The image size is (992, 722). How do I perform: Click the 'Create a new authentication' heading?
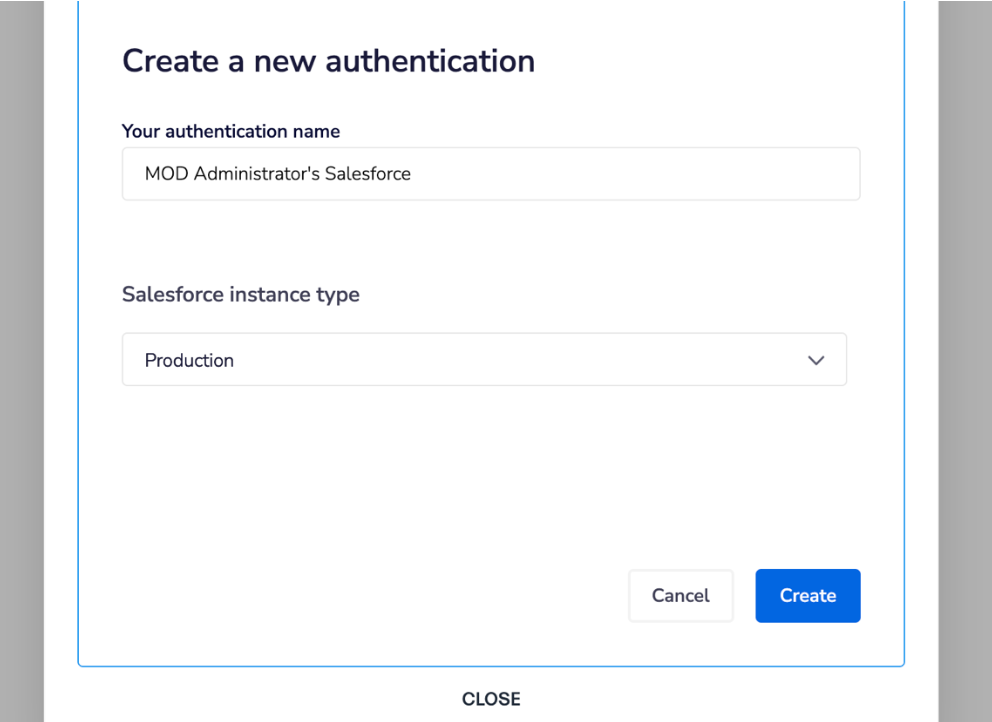tap(328, 61)
